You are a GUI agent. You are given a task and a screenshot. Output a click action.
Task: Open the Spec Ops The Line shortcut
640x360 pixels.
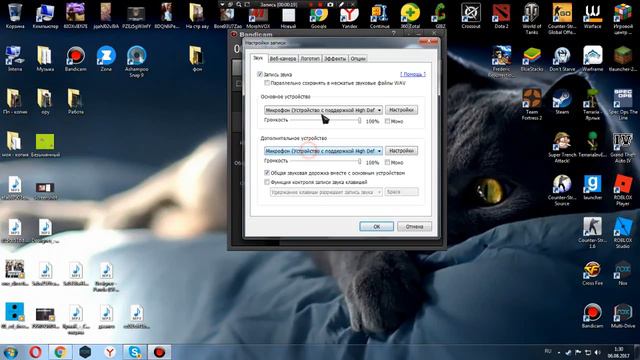pyautogui.click(x=622, y=104)
